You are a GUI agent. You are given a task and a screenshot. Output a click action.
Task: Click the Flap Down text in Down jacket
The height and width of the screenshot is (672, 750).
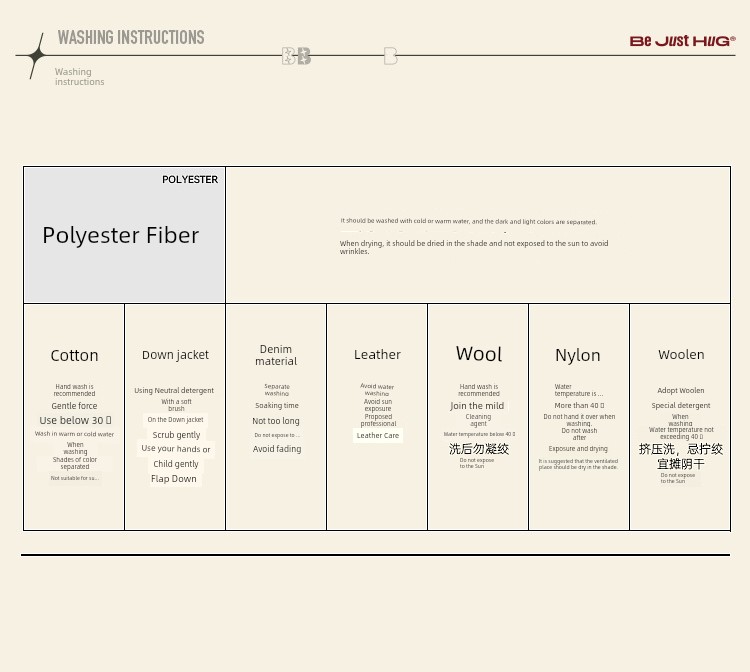[174, 479]
